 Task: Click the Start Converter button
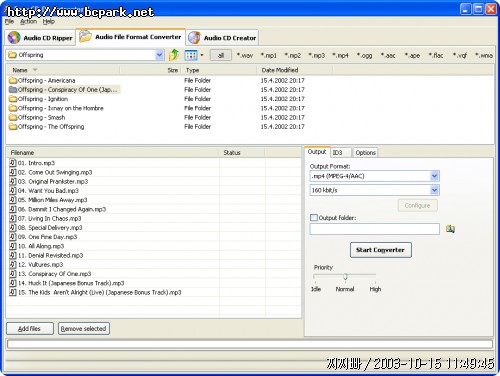pos(380,250)
